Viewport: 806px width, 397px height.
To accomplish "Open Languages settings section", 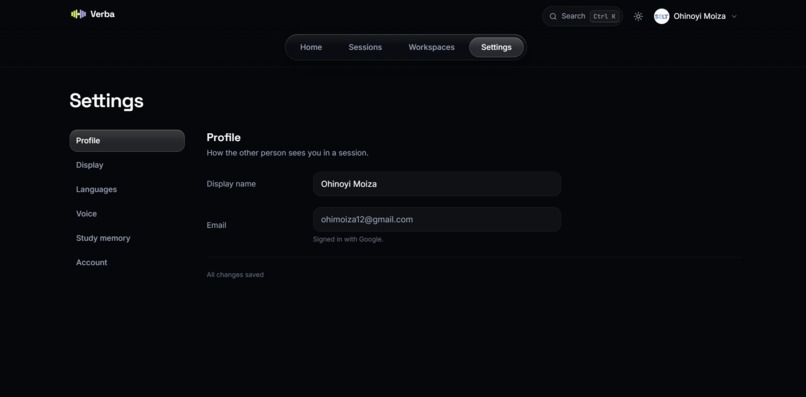I will [127, 189].
